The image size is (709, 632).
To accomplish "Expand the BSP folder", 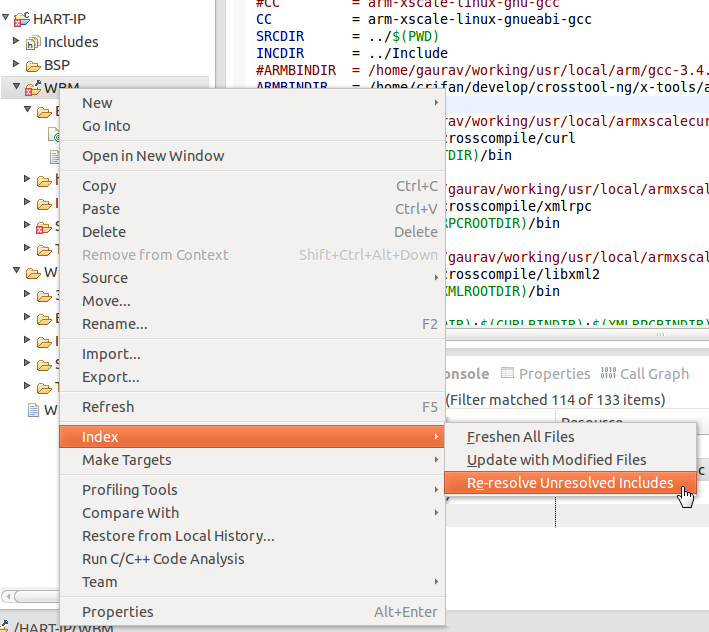I will (x=16, y=65).
